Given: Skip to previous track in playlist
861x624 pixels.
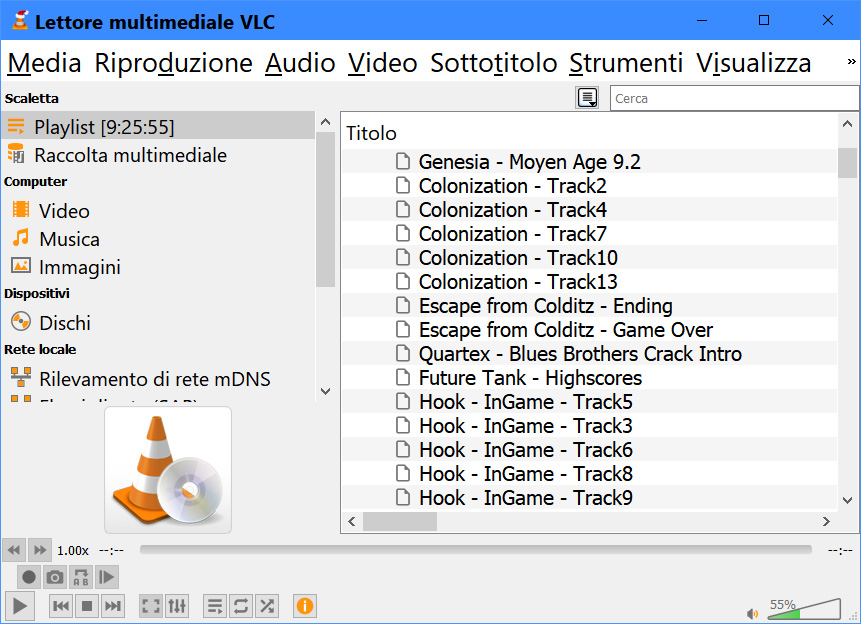Looking at the screenshot, I should 60,606.
